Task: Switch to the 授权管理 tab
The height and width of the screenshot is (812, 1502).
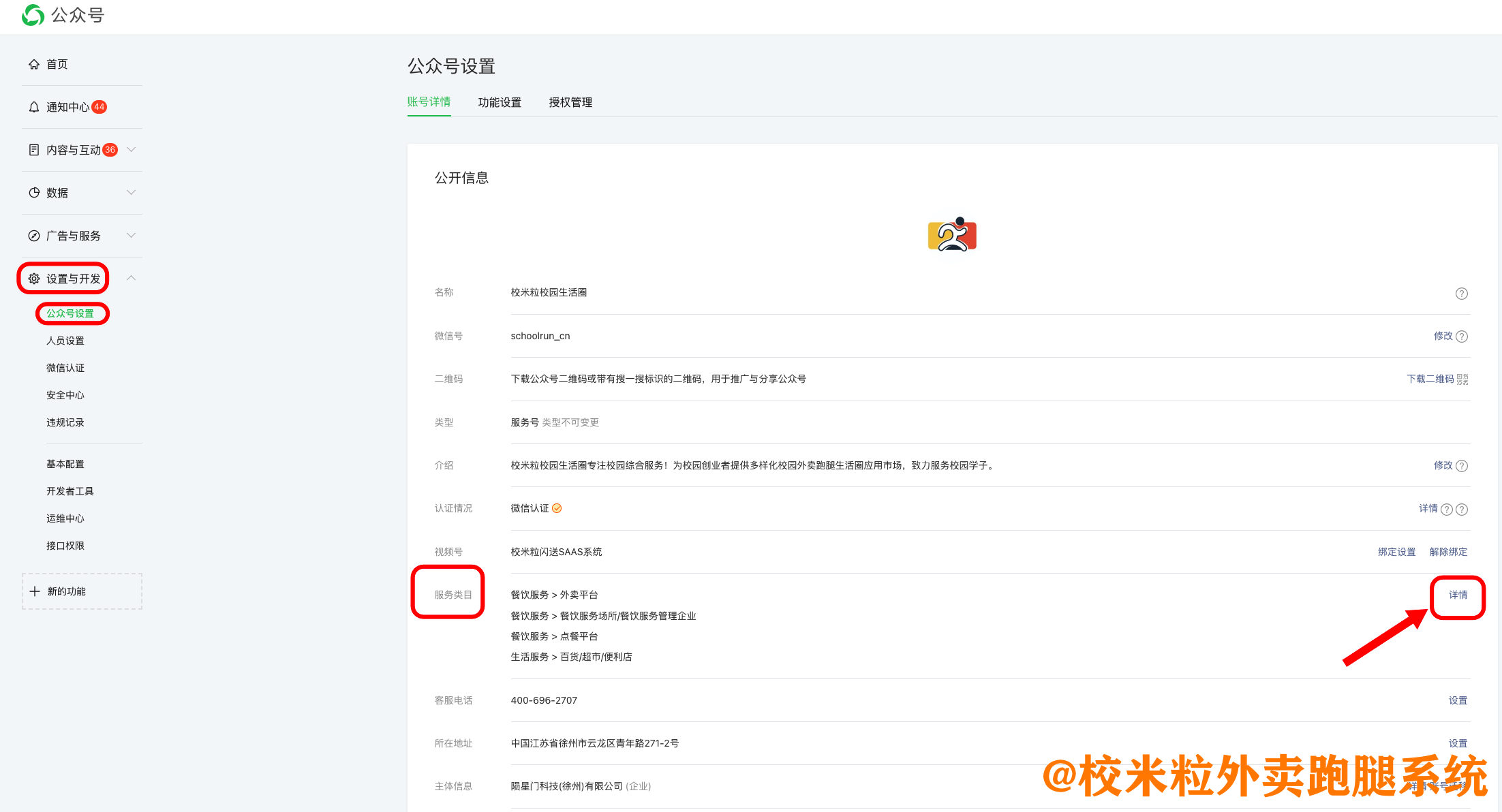Action: (x=570, y=102)
